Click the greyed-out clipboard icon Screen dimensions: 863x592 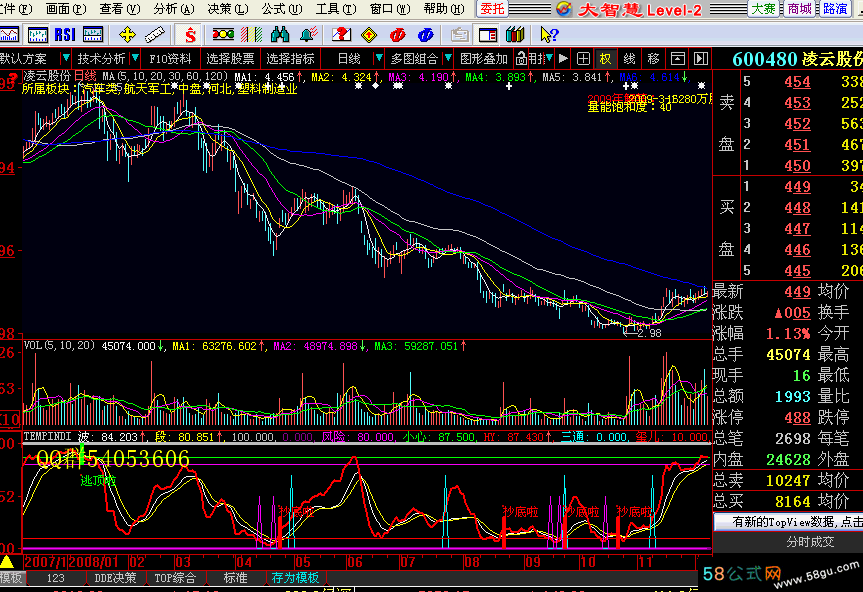459,35
